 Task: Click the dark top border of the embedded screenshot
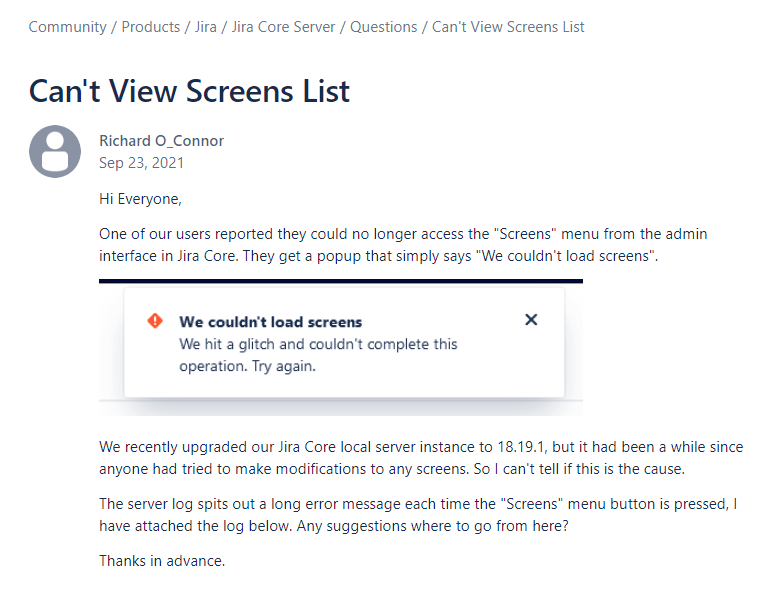[340, 281]
